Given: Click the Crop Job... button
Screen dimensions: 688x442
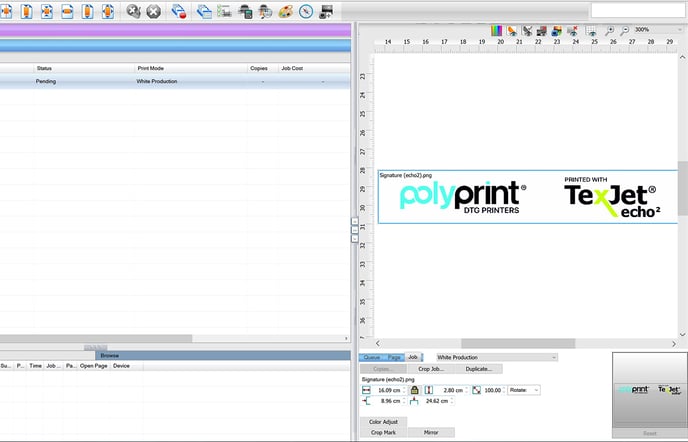Looking at the screenshot, I should pyautogui.click(x=431, y=369).
